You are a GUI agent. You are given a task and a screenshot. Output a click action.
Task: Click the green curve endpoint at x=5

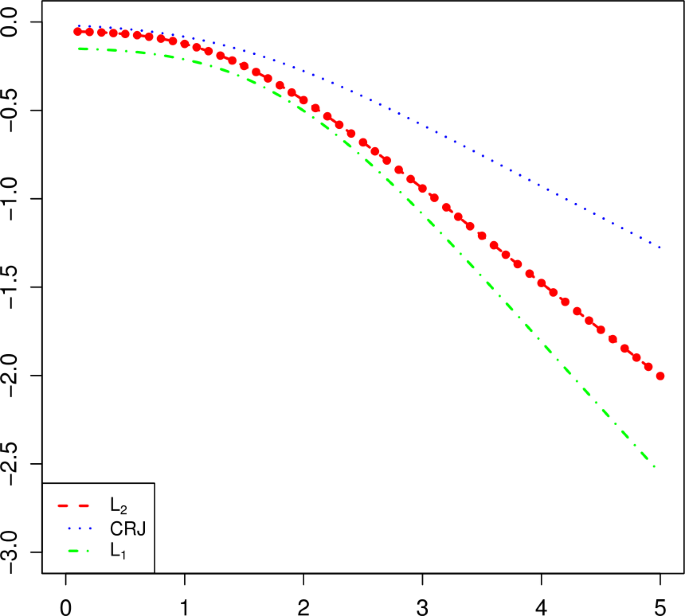click(655, 466)
